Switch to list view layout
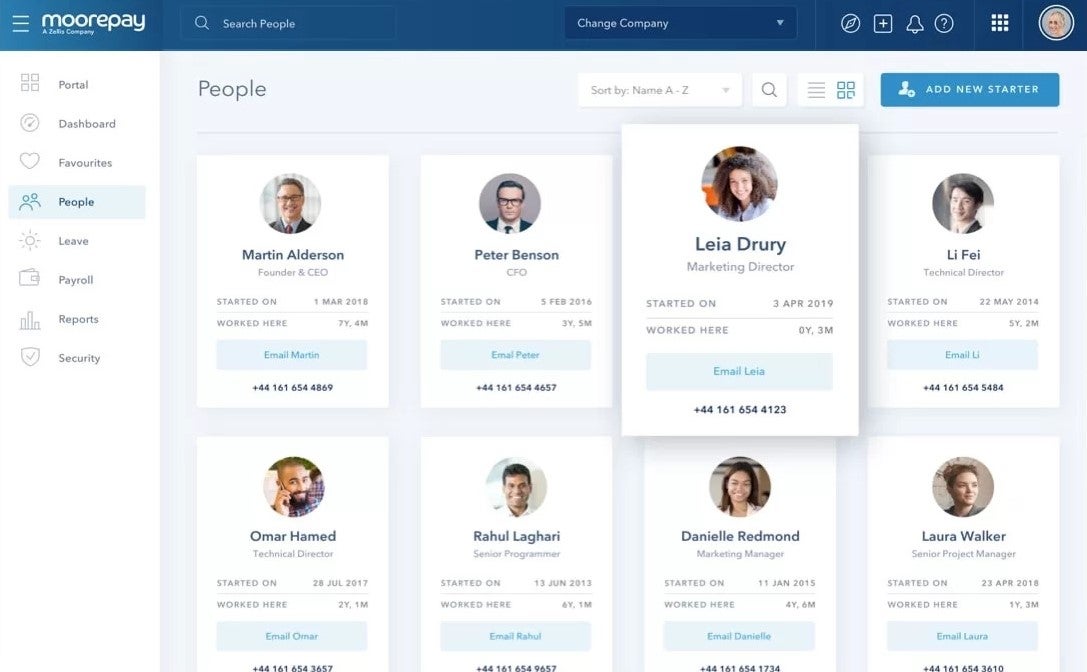 click(816, 90)
